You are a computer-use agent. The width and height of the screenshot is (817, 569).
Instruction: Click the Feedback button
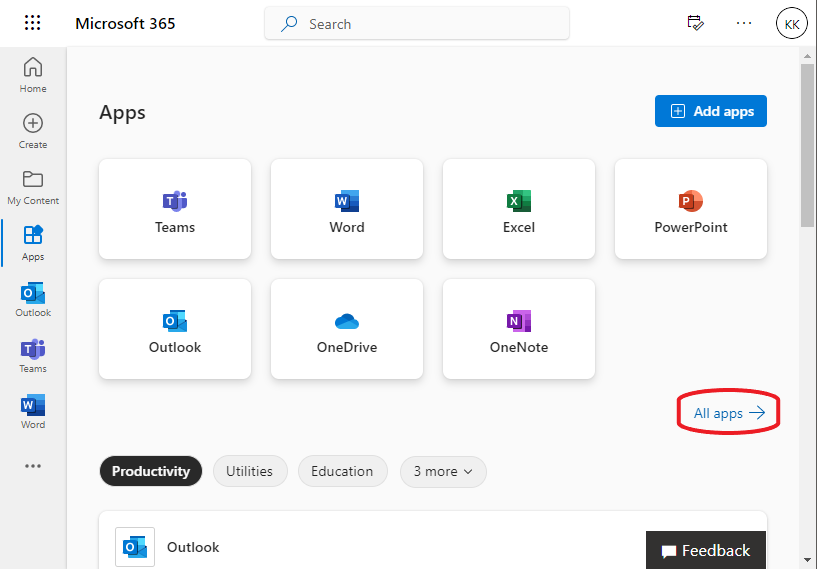(x=705, y=550)
